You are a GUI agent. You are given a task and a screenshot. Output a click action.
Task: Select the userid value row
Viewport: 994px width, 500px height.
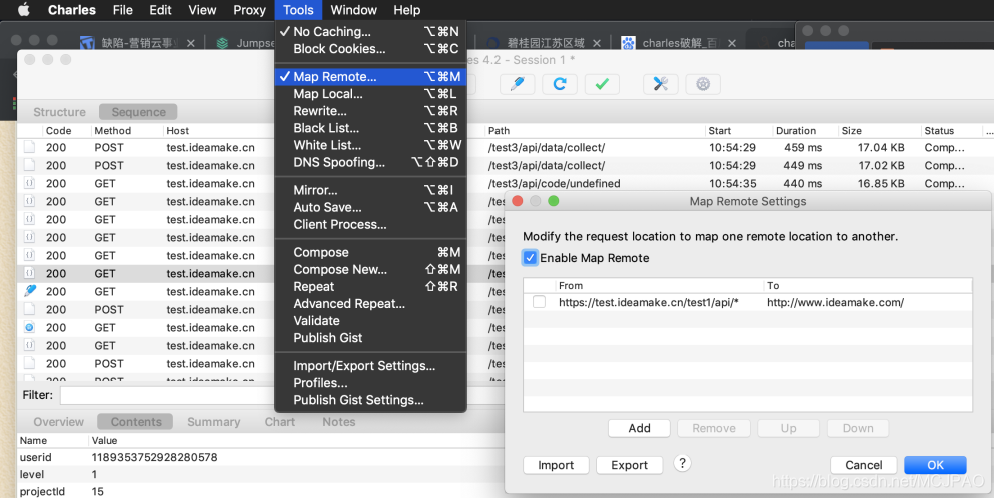[260, 457]
